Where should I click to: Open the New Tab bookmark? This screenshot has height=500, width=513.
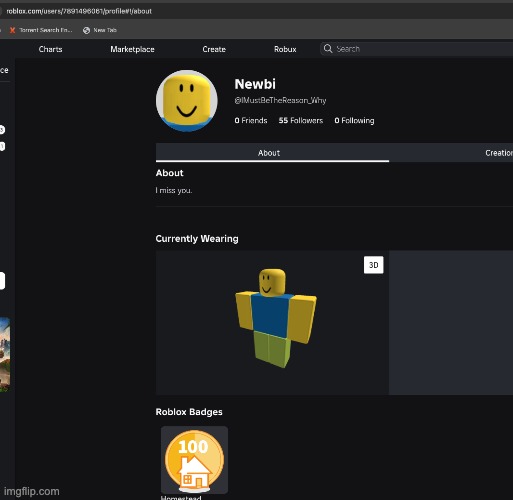(100, 30)
